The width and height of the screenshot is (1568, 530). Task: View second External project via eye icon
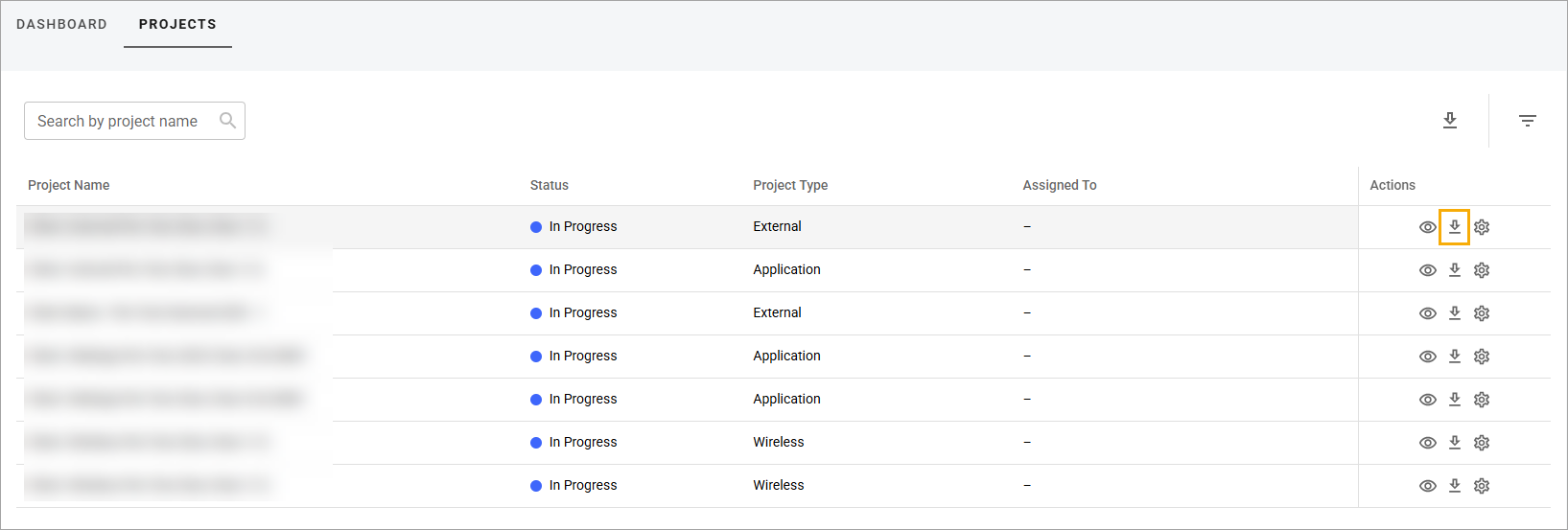pyautogui.click(x=1428, y=313)
